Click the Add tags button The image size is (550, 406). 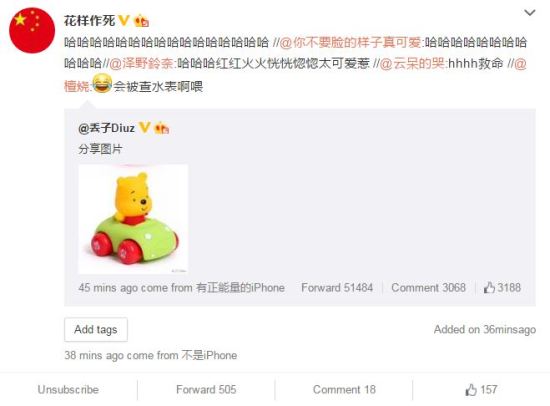coord(96,330)
